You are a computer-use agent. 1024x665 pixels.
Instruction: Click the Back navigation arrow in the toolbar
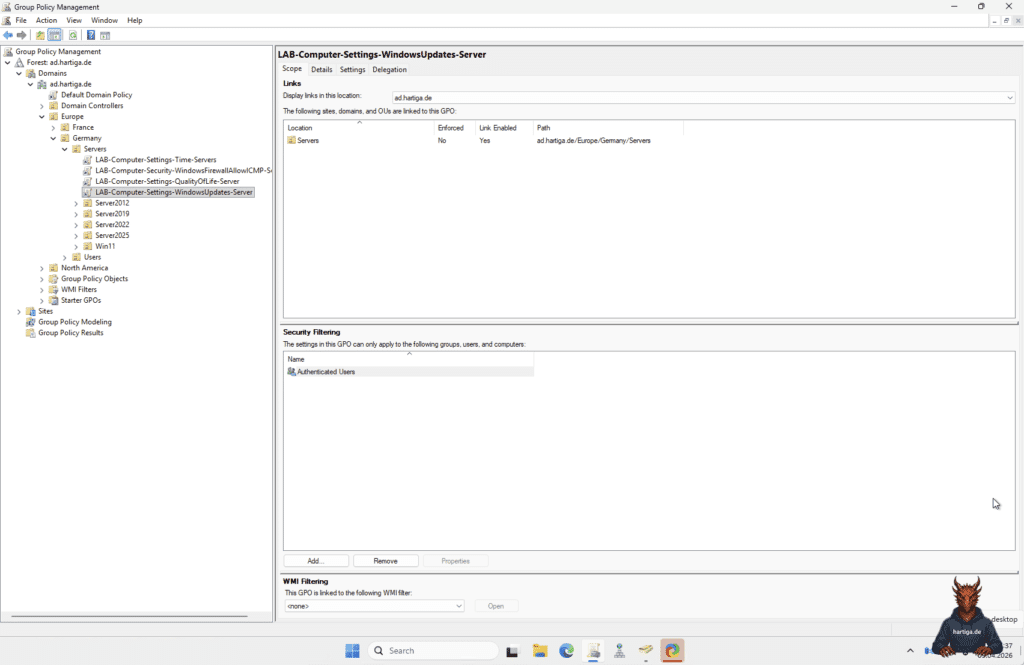8,35
